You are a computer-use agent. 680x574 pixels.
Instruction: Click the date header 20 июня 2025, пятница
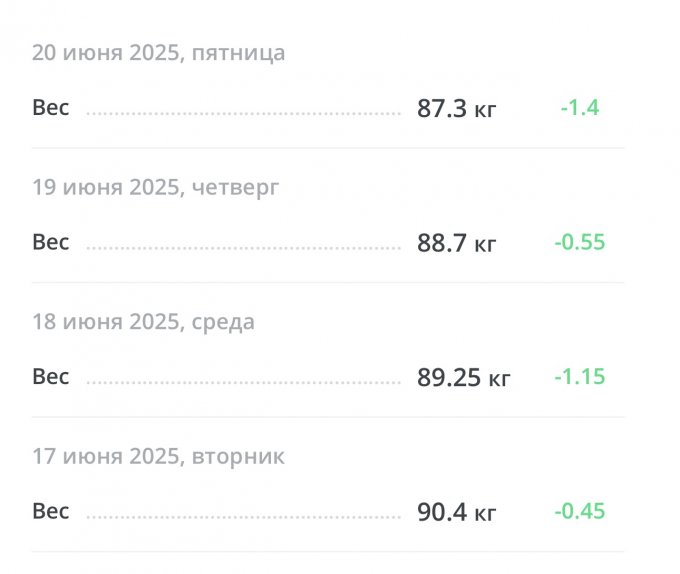pos(158,53)
